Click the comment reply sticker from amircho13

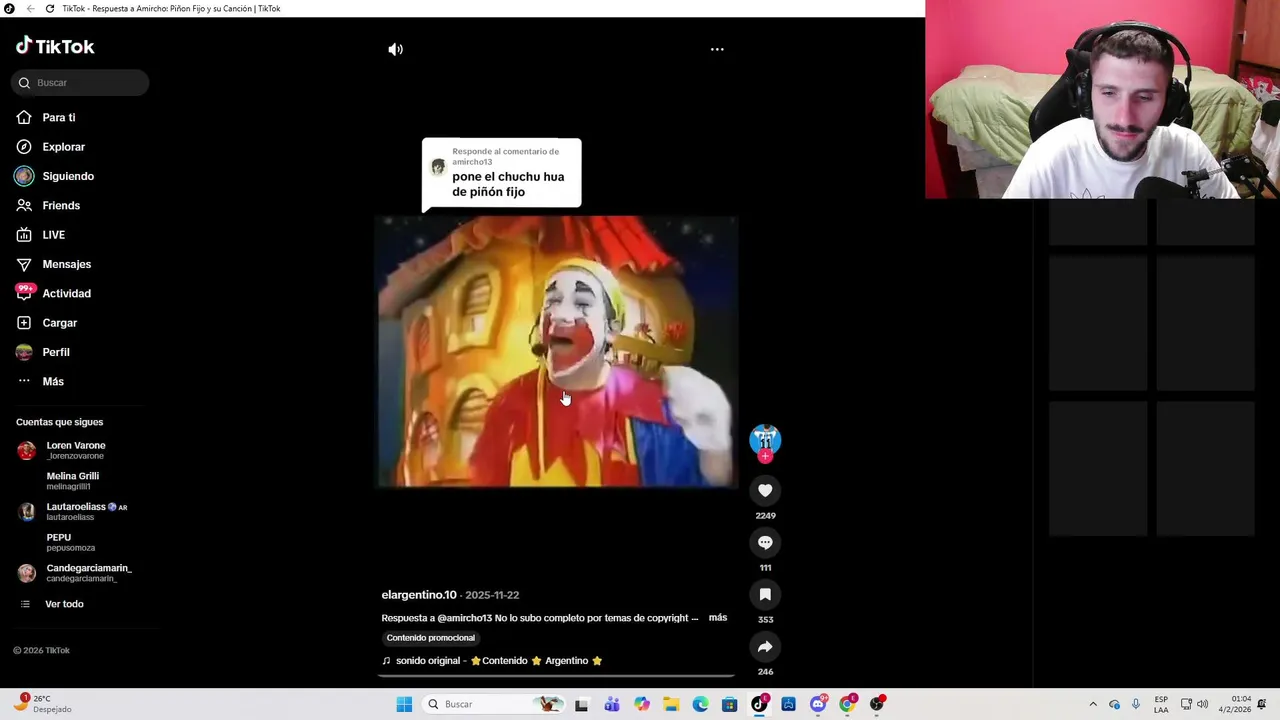tap(501, 174)
